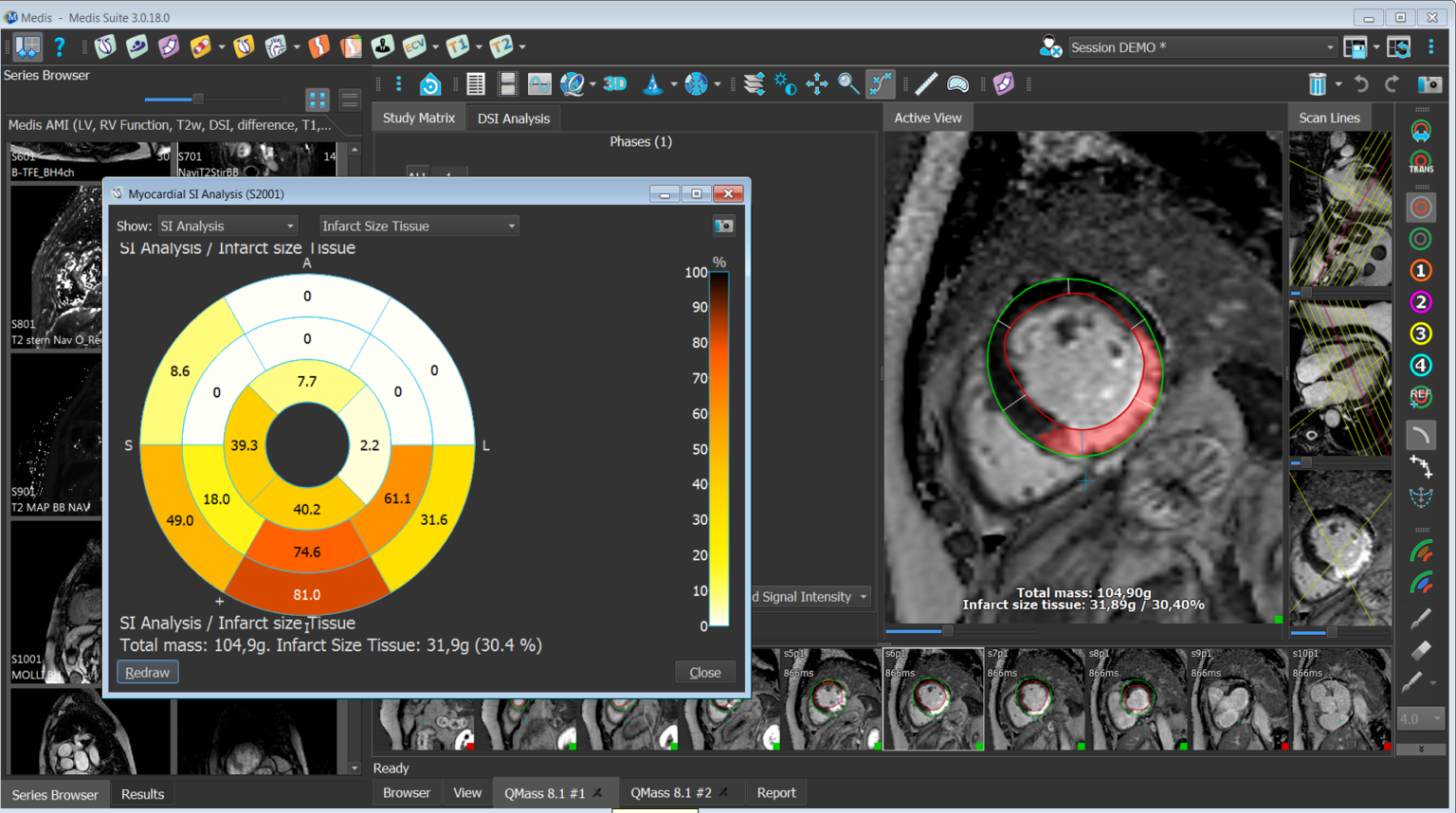Click the Close button in the dialog
The height and width of the screenshot is (813, 1456).
pos(704,672)
